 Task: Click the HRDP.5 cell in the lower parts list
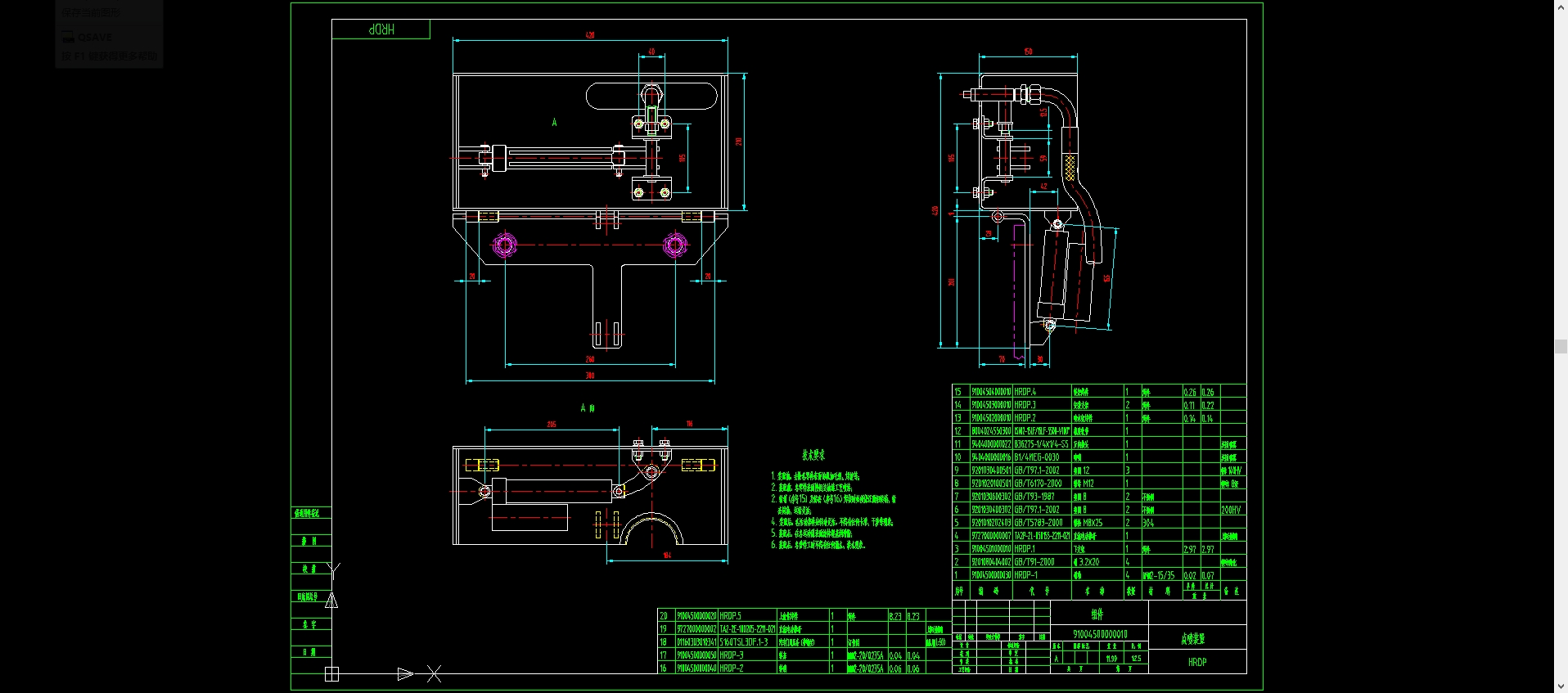731,616
